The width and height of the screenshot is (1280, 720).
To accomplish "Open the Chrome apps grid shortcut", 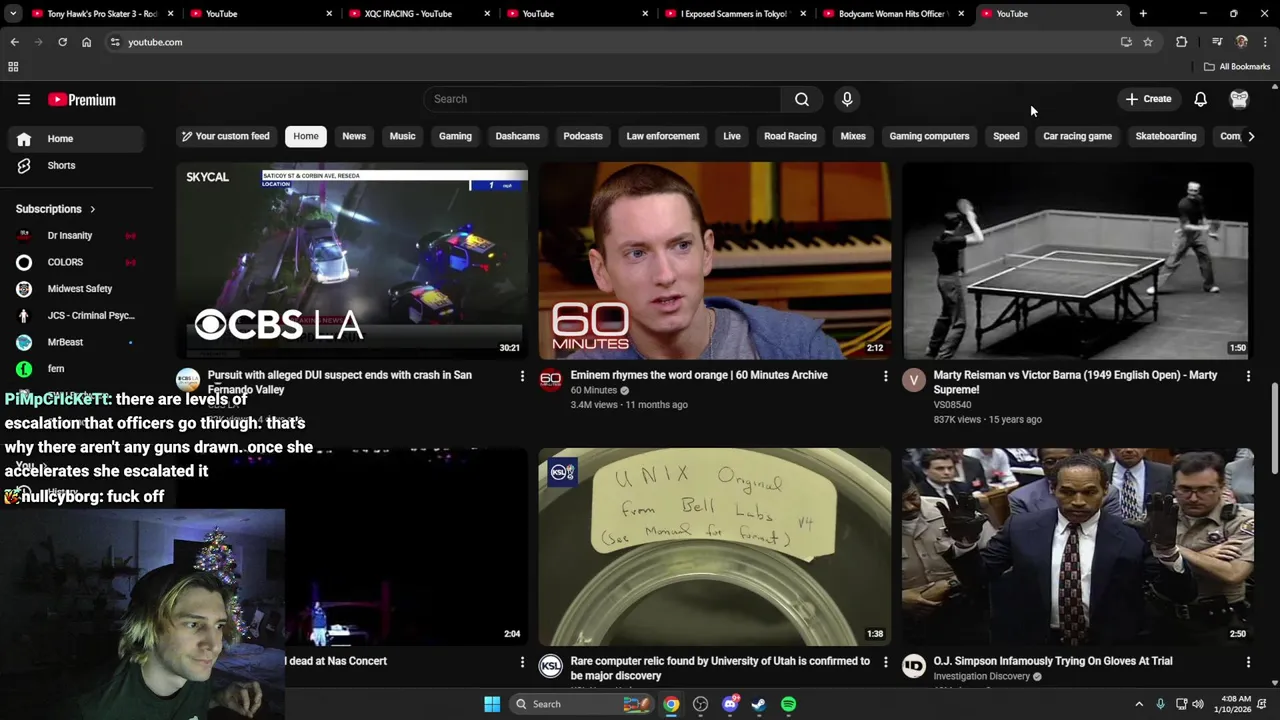I will click(x=13, y=67).
